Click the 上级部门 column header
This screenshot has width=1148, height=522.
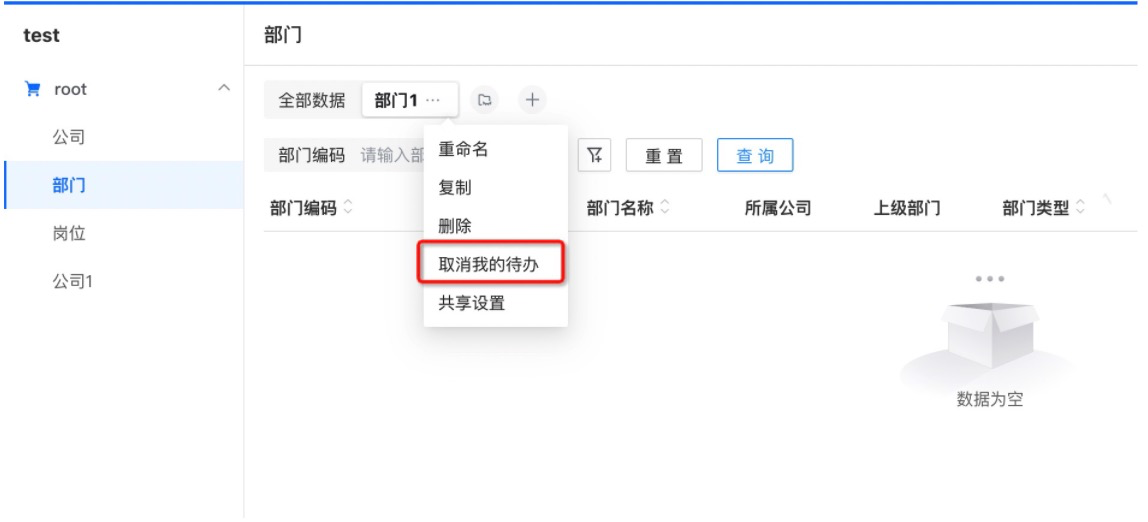pos(906,209)
